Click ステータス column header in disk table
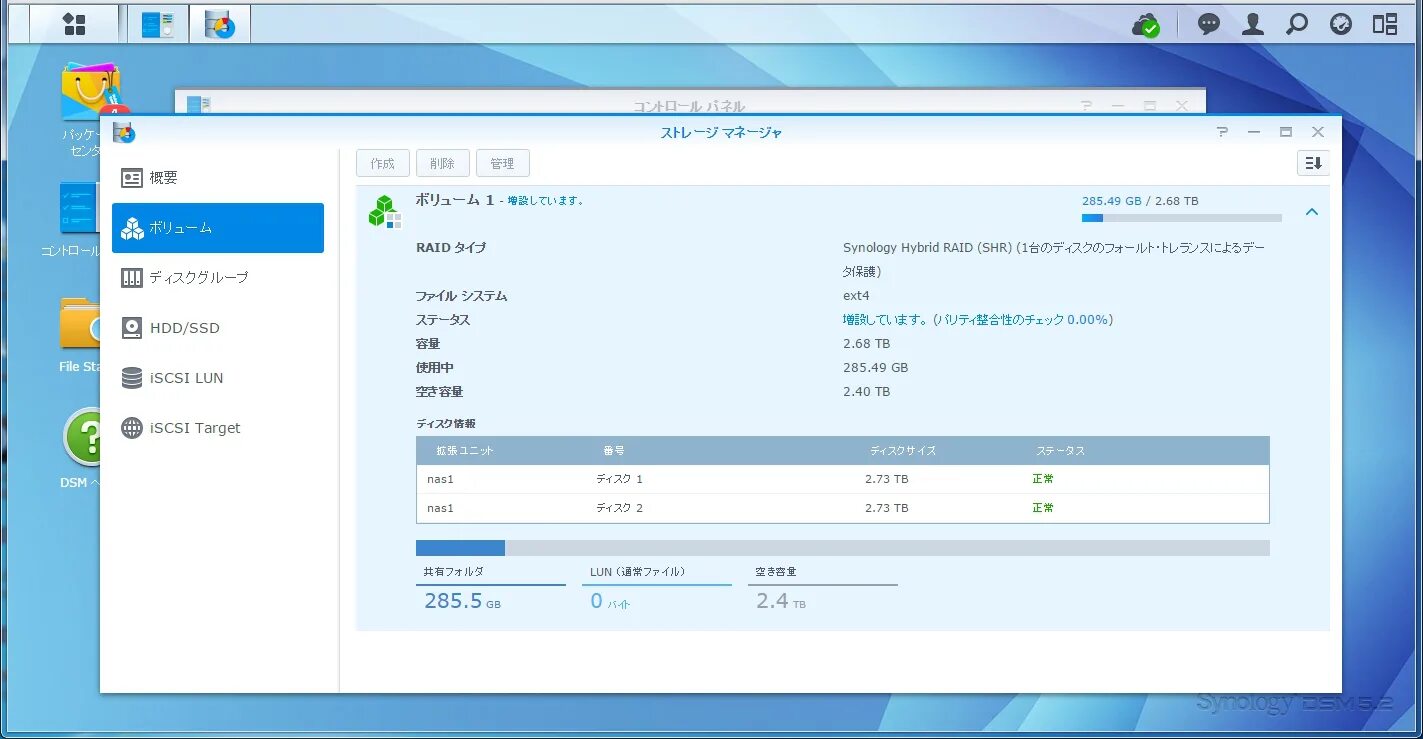1423x739 pixels. (x=1060, y=451)
